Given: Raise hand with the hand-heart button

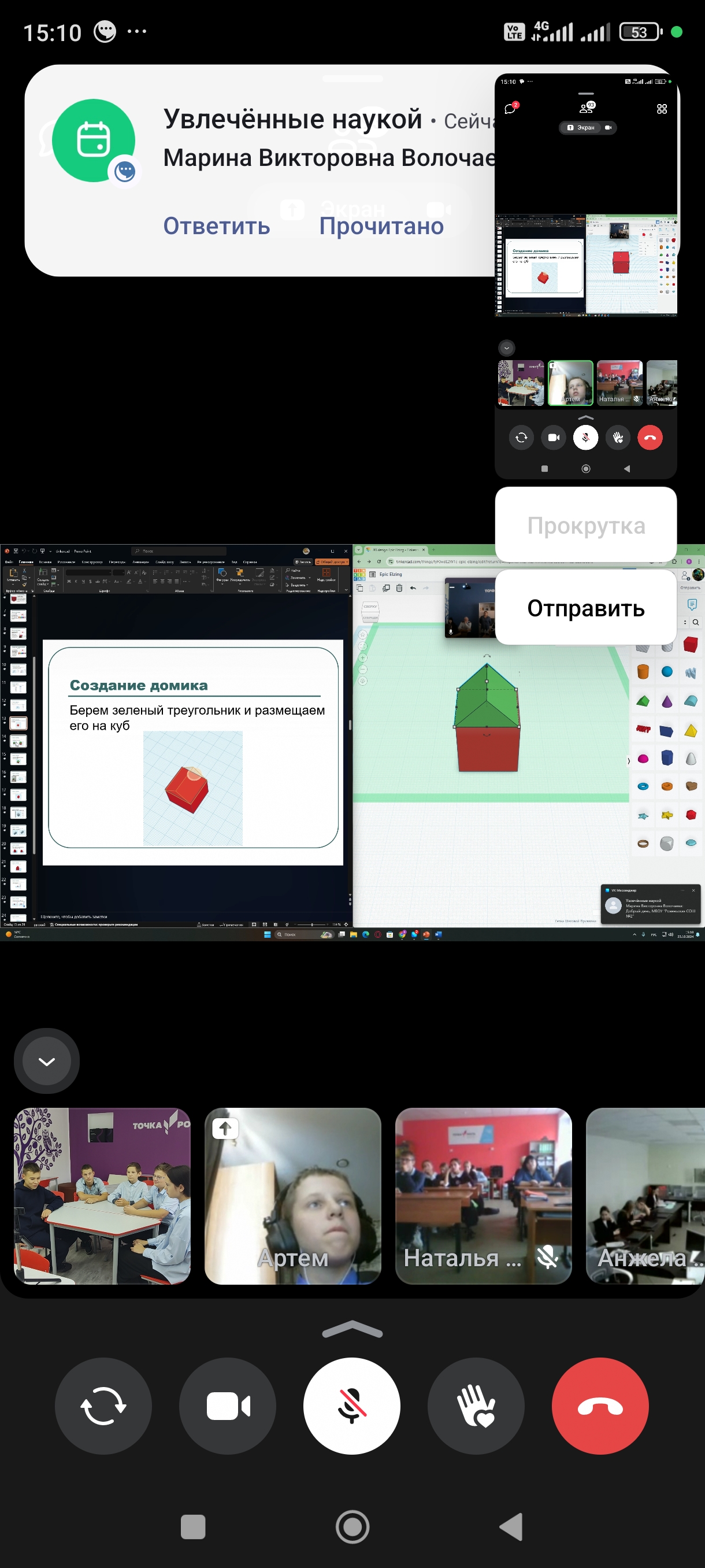Looking at the screenshot, I should [x=476, y=1406].
